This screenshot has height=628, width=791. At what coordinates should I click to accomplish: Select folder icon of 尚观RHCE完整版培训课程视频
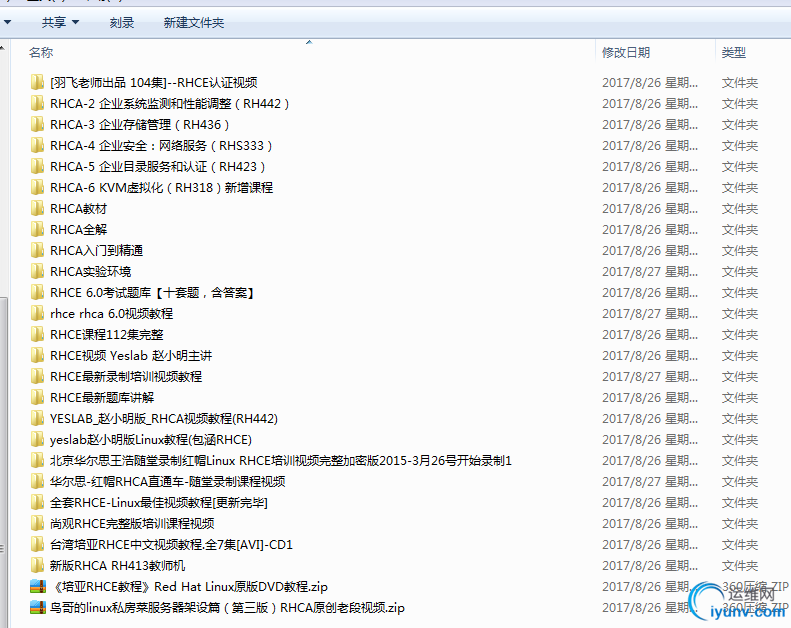click(37, 524)
